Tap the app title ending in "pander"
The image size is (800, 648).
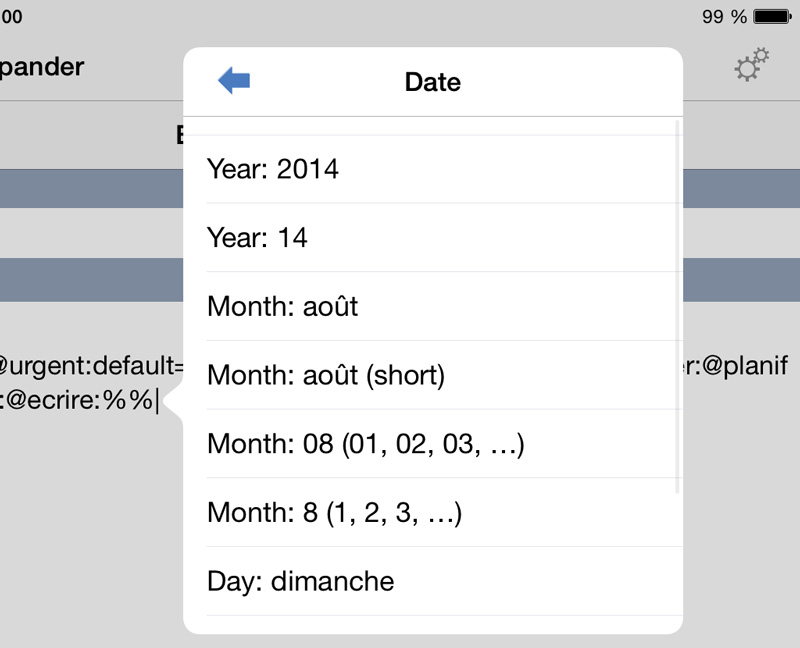[42, 67]
